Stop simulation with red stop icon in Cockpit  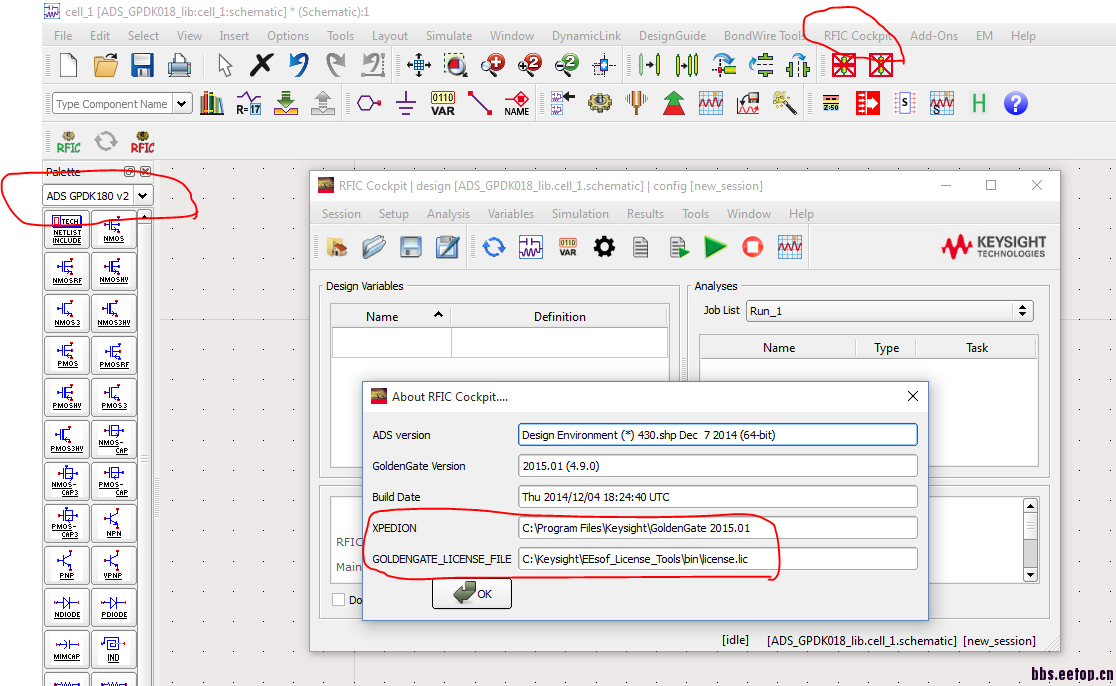coord(752,247)
